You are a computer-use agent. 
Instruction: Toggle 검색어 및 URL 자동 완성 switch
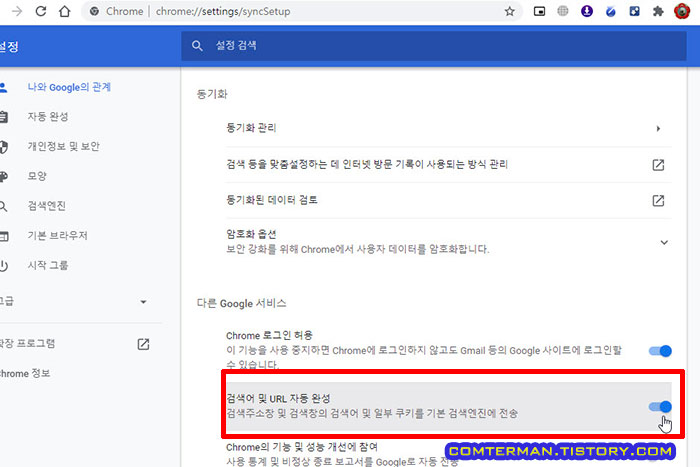[660, 406]
